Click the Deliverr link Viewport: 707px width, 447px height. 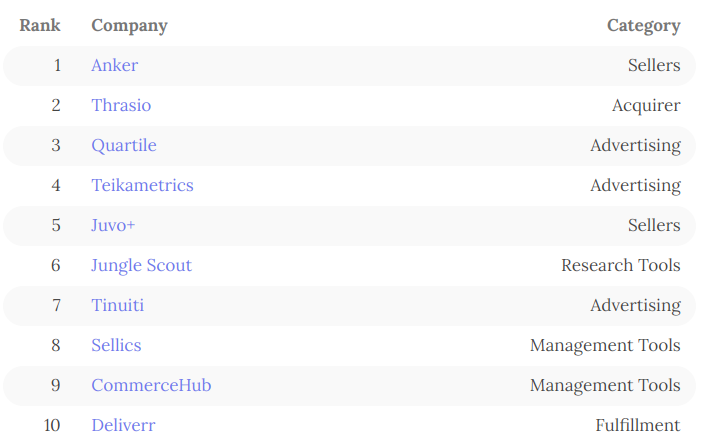[x=123, y=426]
